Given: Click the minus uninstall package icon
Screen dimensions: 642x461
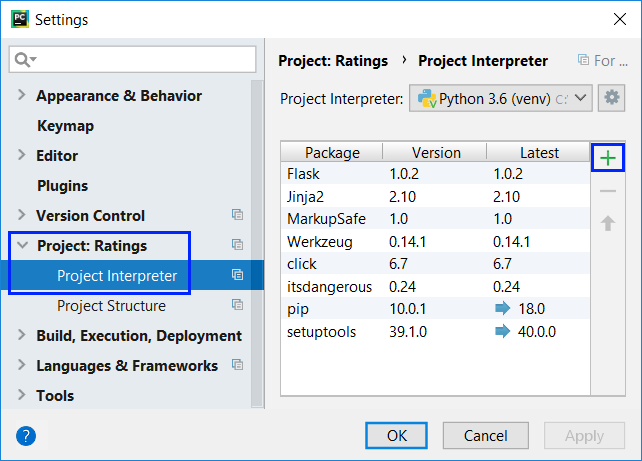Looking at the screenshot, I should pos(607,191).
